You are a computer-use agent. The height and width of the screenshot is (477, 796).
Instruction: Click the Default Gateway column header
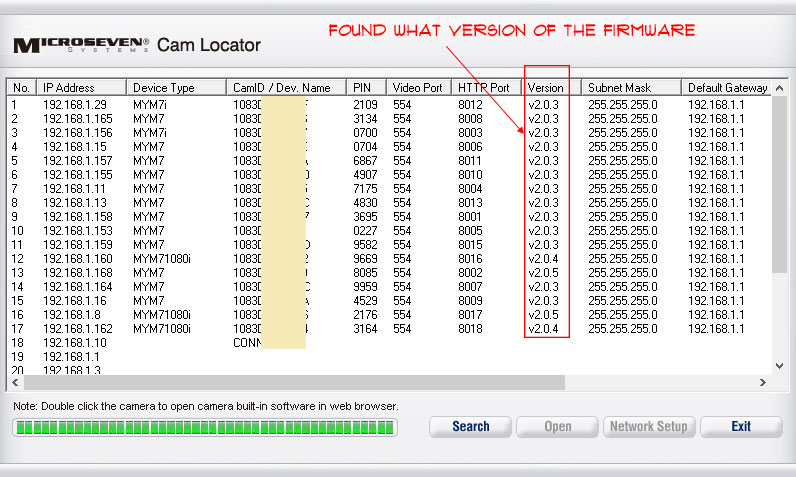(726, 87)
